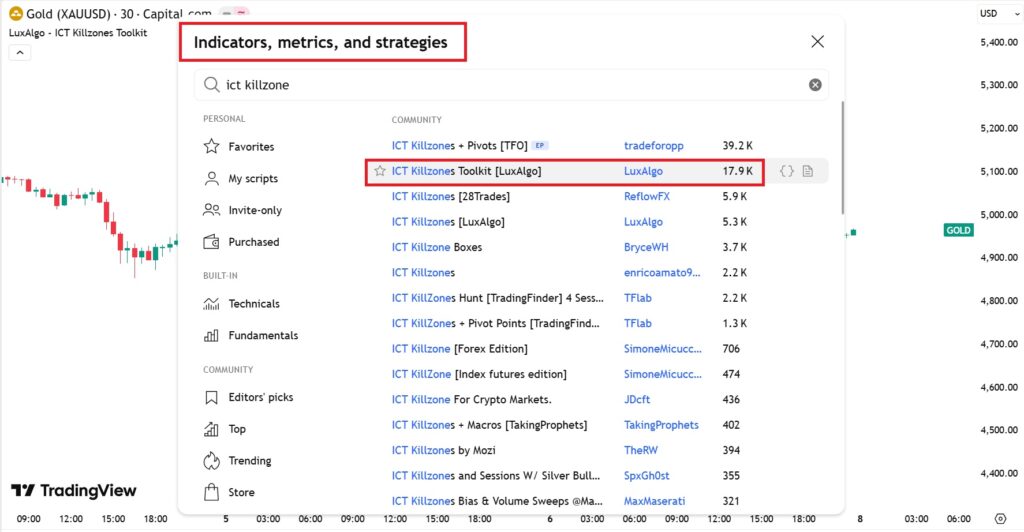
Task: Show built-in Technicals indicators
Action: [253, 304]
